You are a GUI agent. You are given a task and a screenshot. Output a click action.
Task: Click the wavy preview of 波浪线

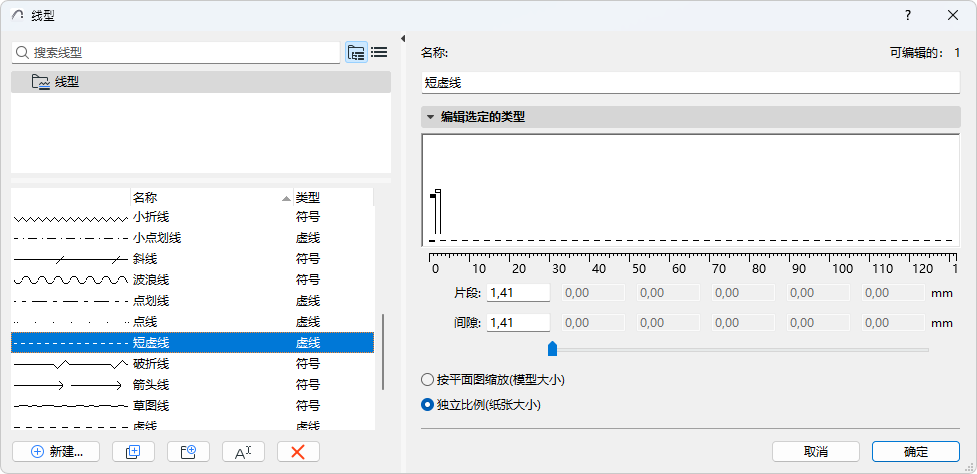click(x=70, y=280)
